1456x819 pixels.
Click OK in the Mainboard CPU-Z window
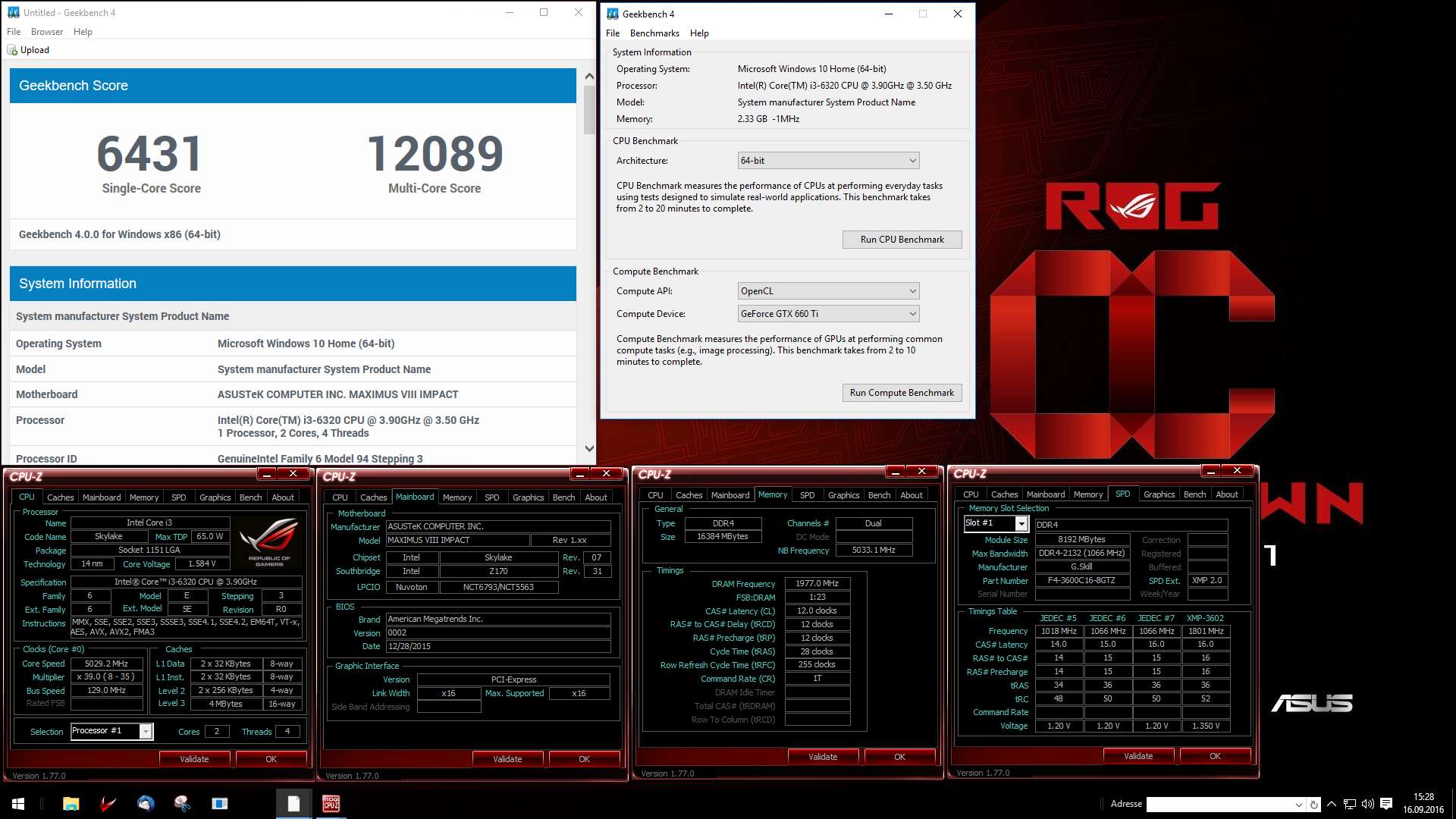(584, 759)
